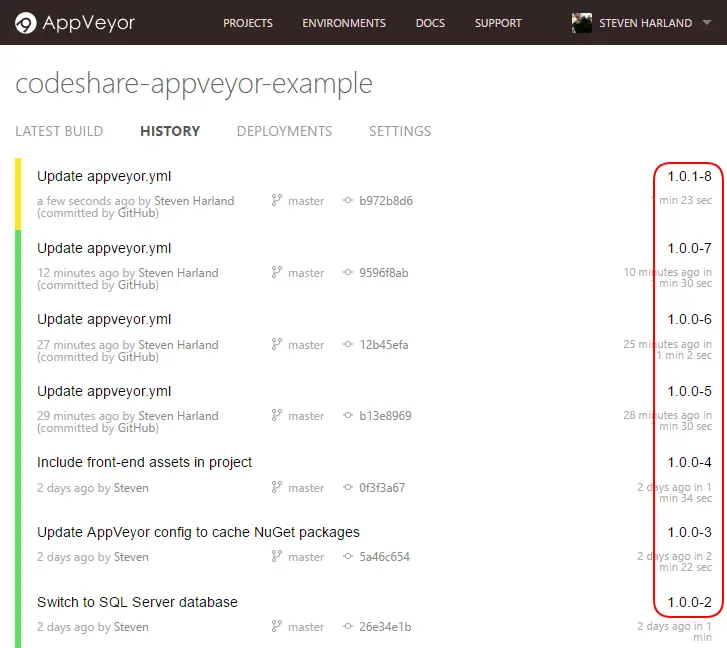
Task: Go to Docs in top navigation
Action: coord(430,23)
